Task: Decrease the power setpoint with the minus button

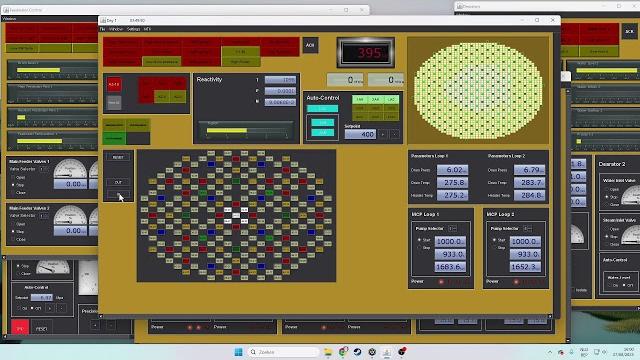Action: coord(395,134)
